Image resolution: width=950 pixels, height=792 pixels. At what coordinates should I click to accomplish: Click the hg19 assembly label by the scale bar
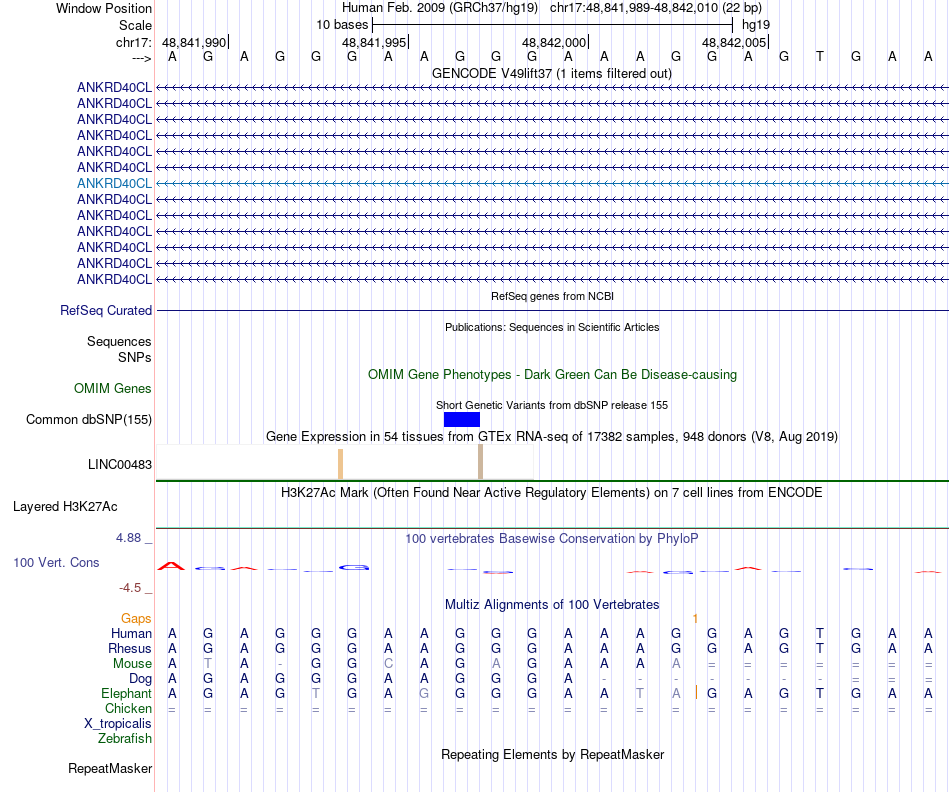point(756,25)
